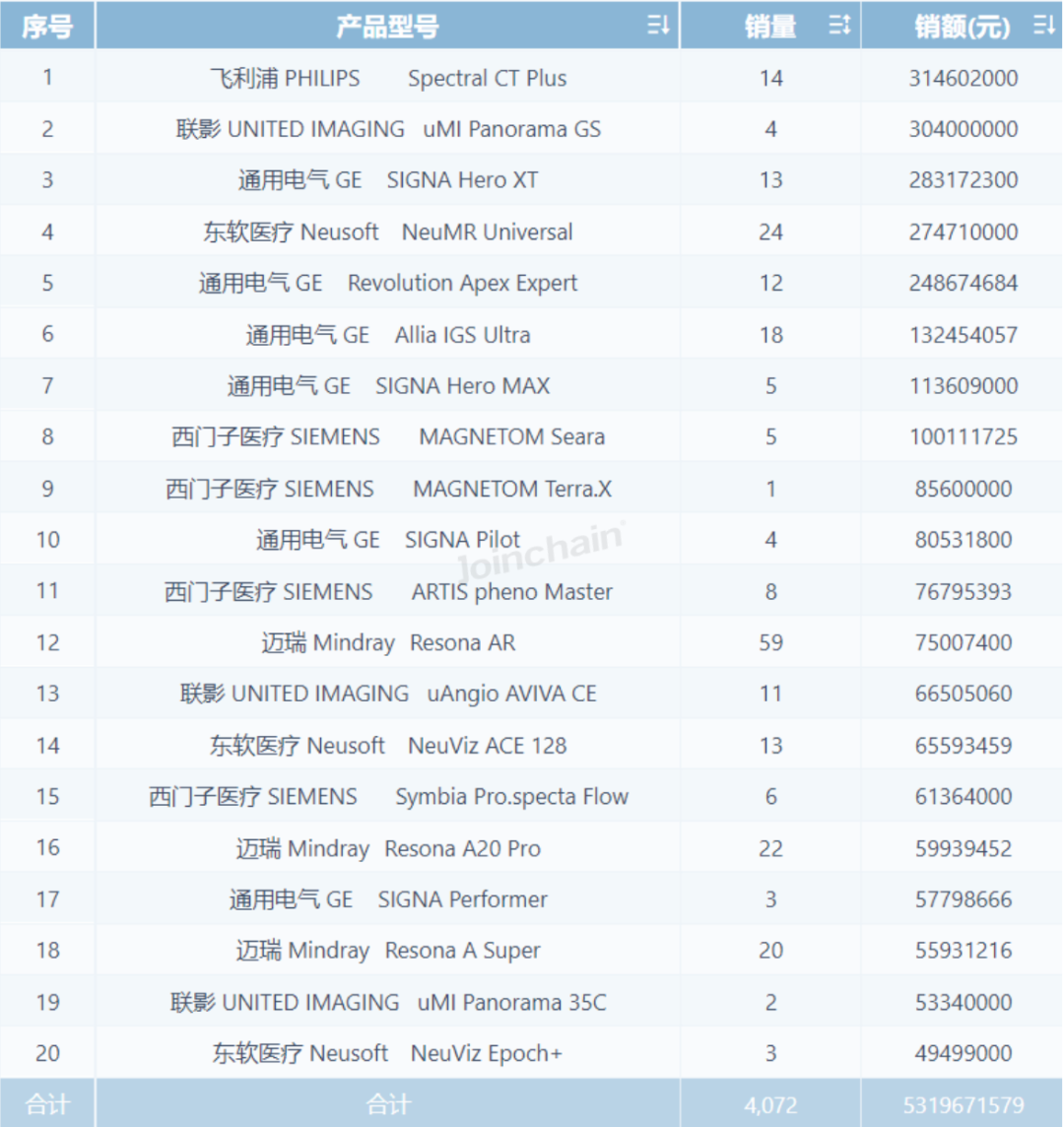Click sales amount 57798666
The width and height of the screenshot is (1064, 1127).
point(964,898)
